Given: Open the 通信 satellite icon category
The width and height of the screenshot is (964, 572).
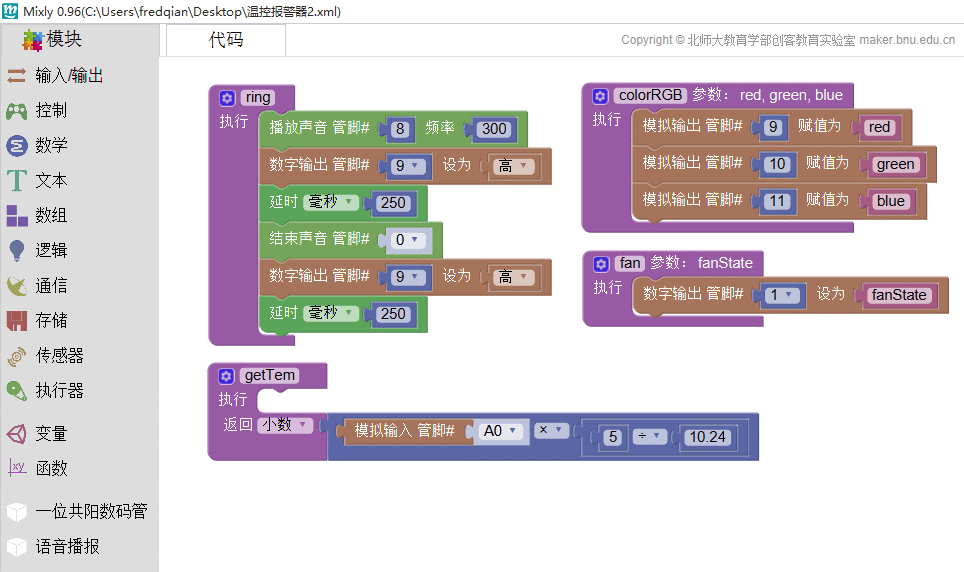Looking at the screenshot, I should tap(17, 286).
